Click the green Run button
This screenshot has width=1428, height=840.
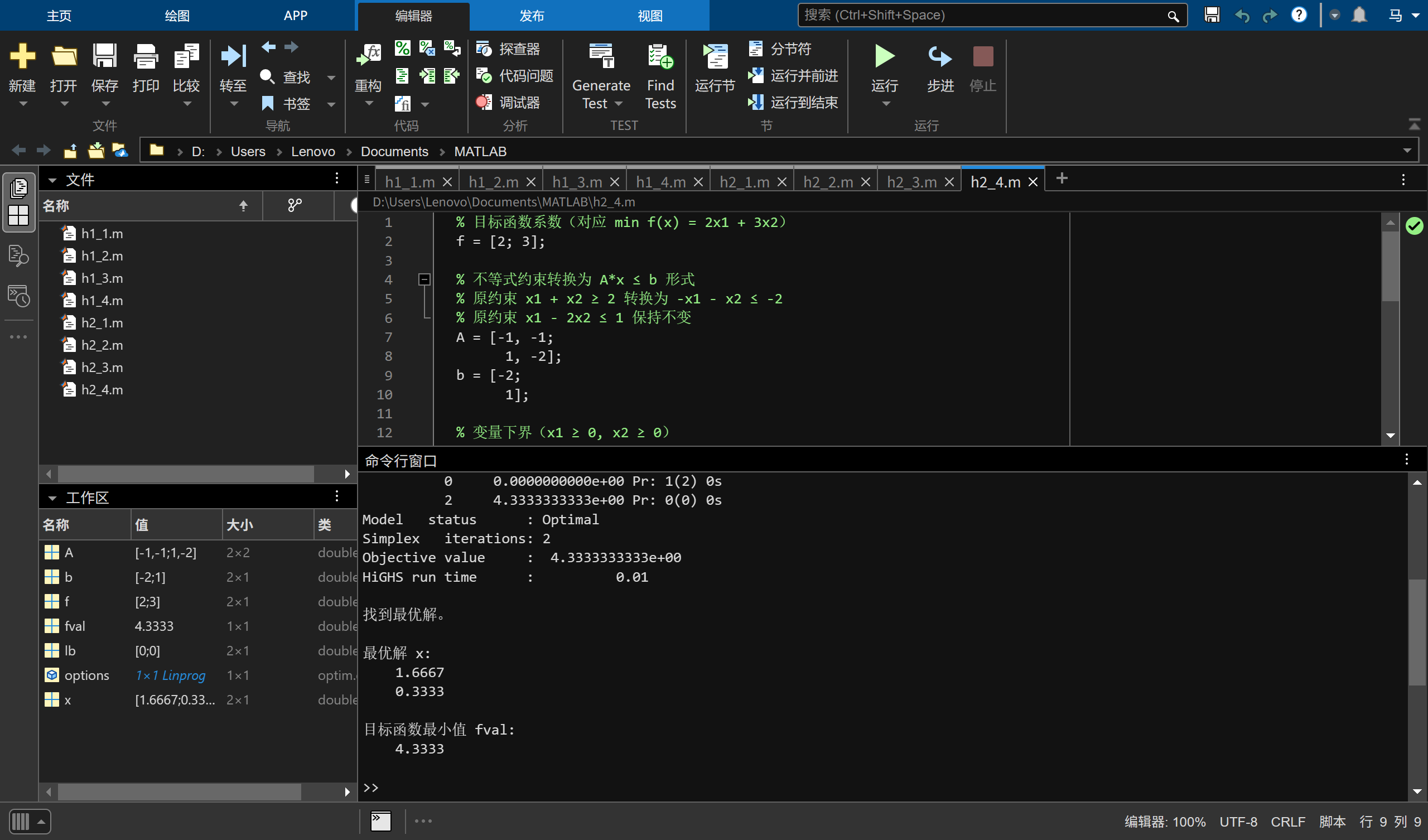coord(884,57)
